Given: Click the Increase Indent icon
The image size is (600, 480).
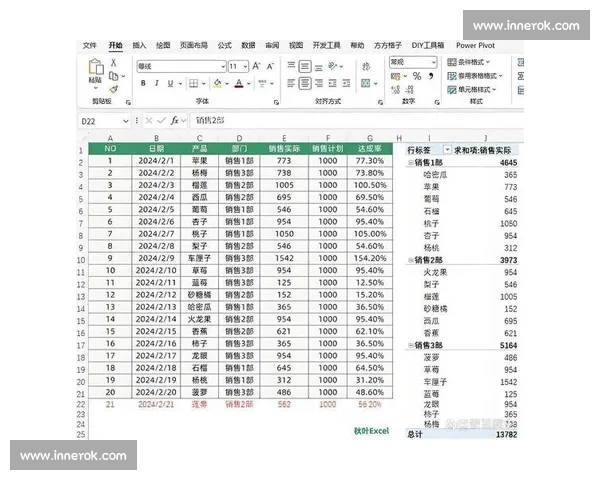Looking at the screenshot, I should 346,83.
